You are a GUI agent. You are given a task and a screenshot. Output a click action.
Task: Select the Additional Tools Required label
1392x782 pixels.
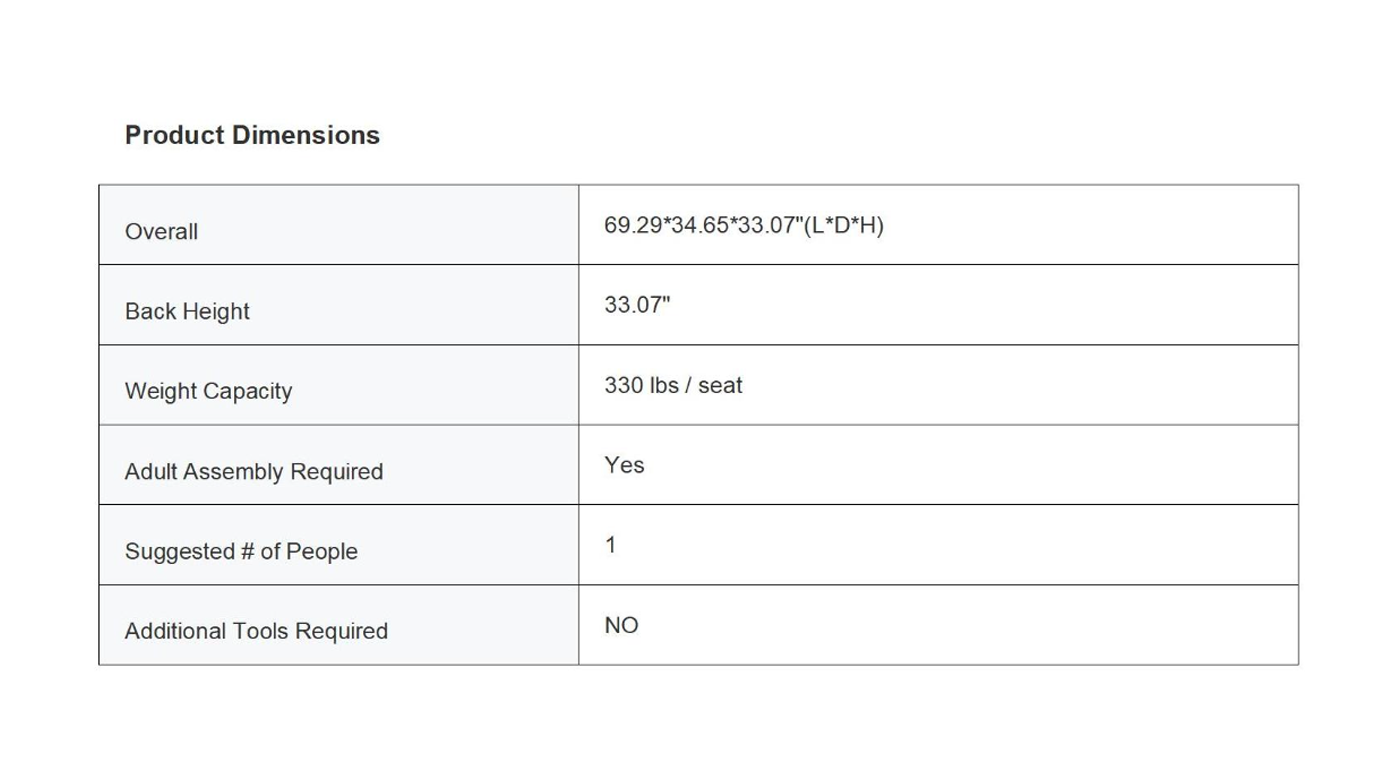pyautogui.click(x=256, y=631)
